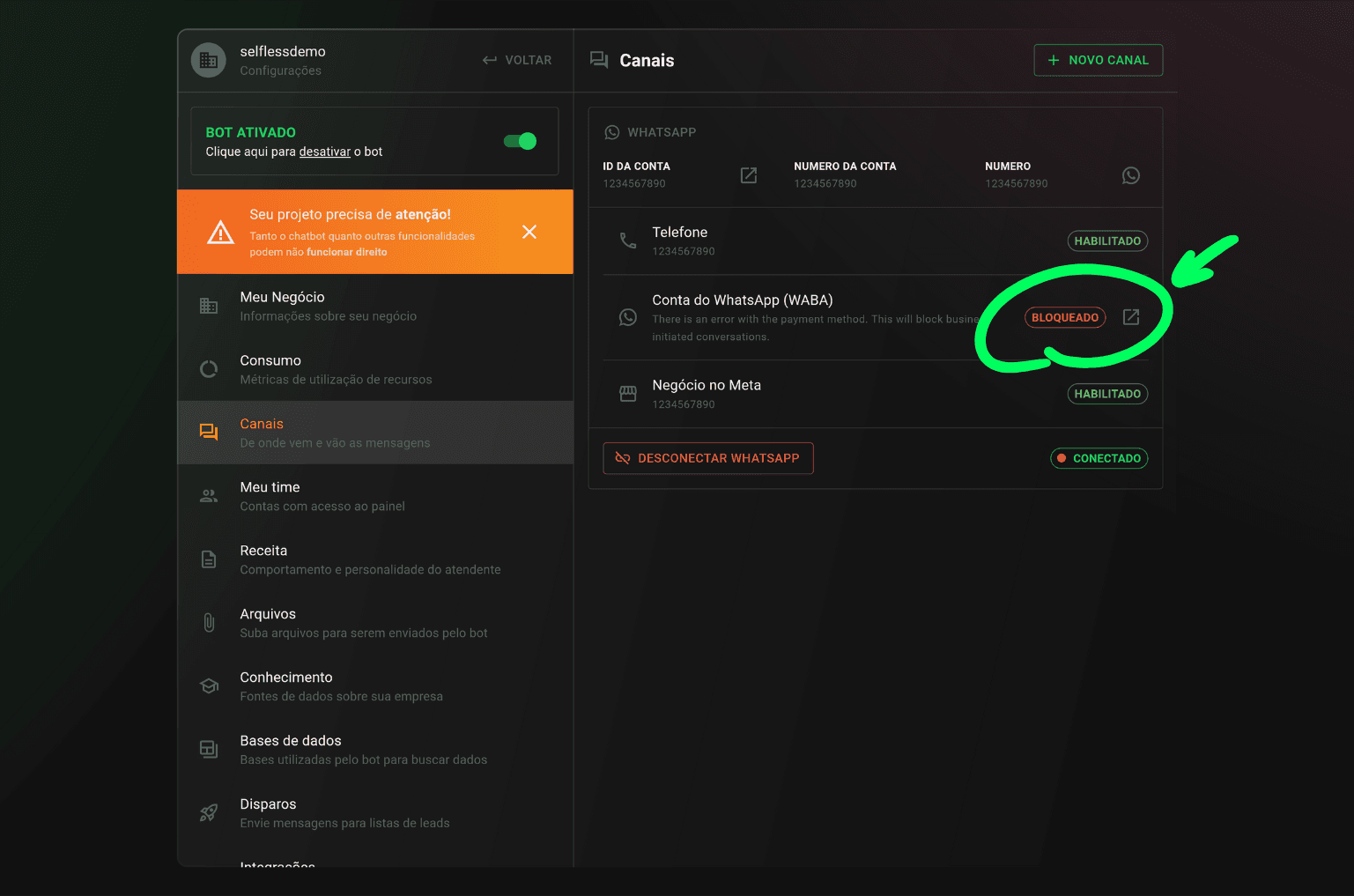Viewport: 1354px width, 896px height.
Task: Click the NUMERO DA CONTA value
Action: click(825, 184)
